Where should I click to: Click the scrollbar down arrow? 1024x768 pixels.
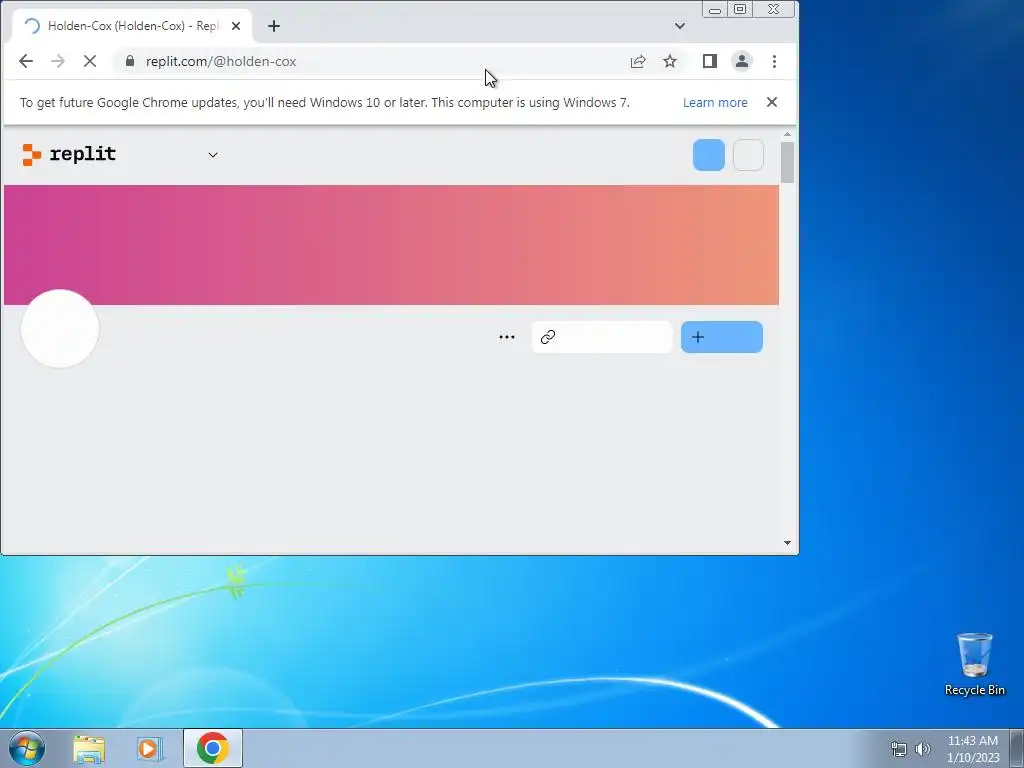coord(787,543)
